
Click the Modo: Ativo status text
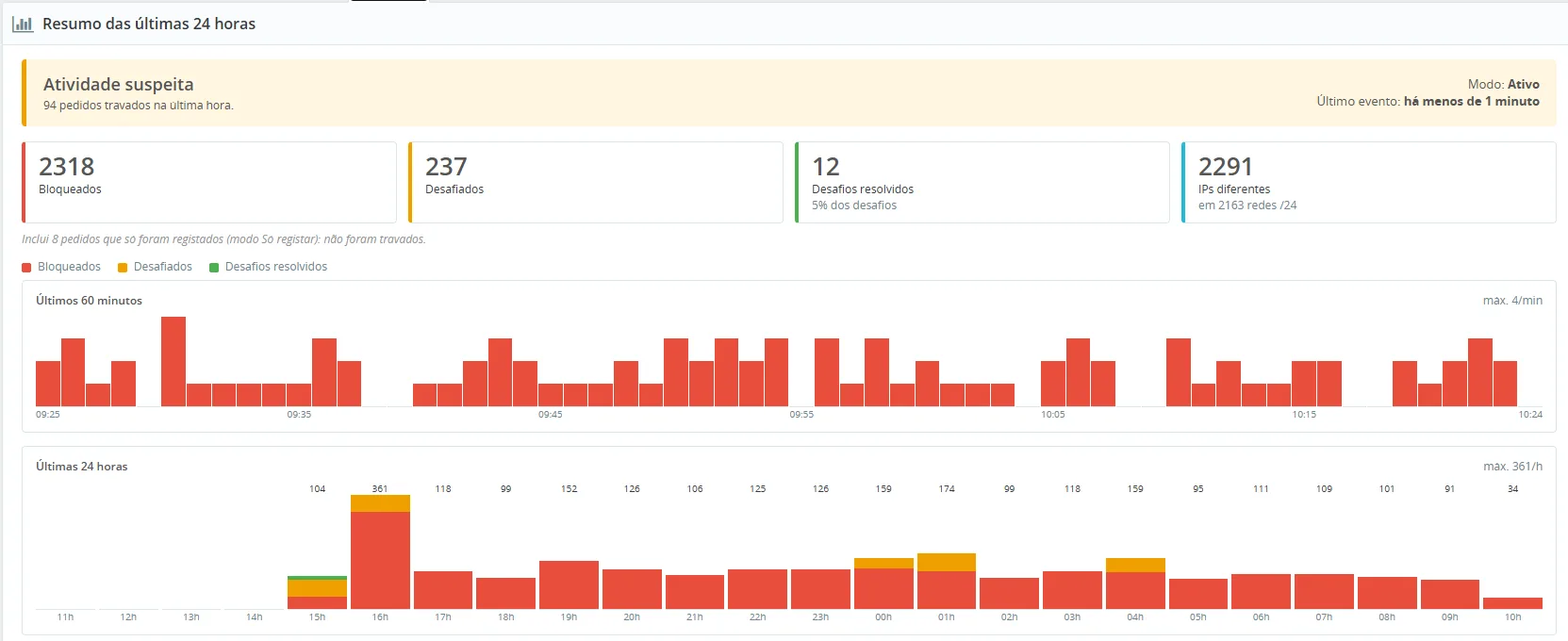[x=1503, y=84]
